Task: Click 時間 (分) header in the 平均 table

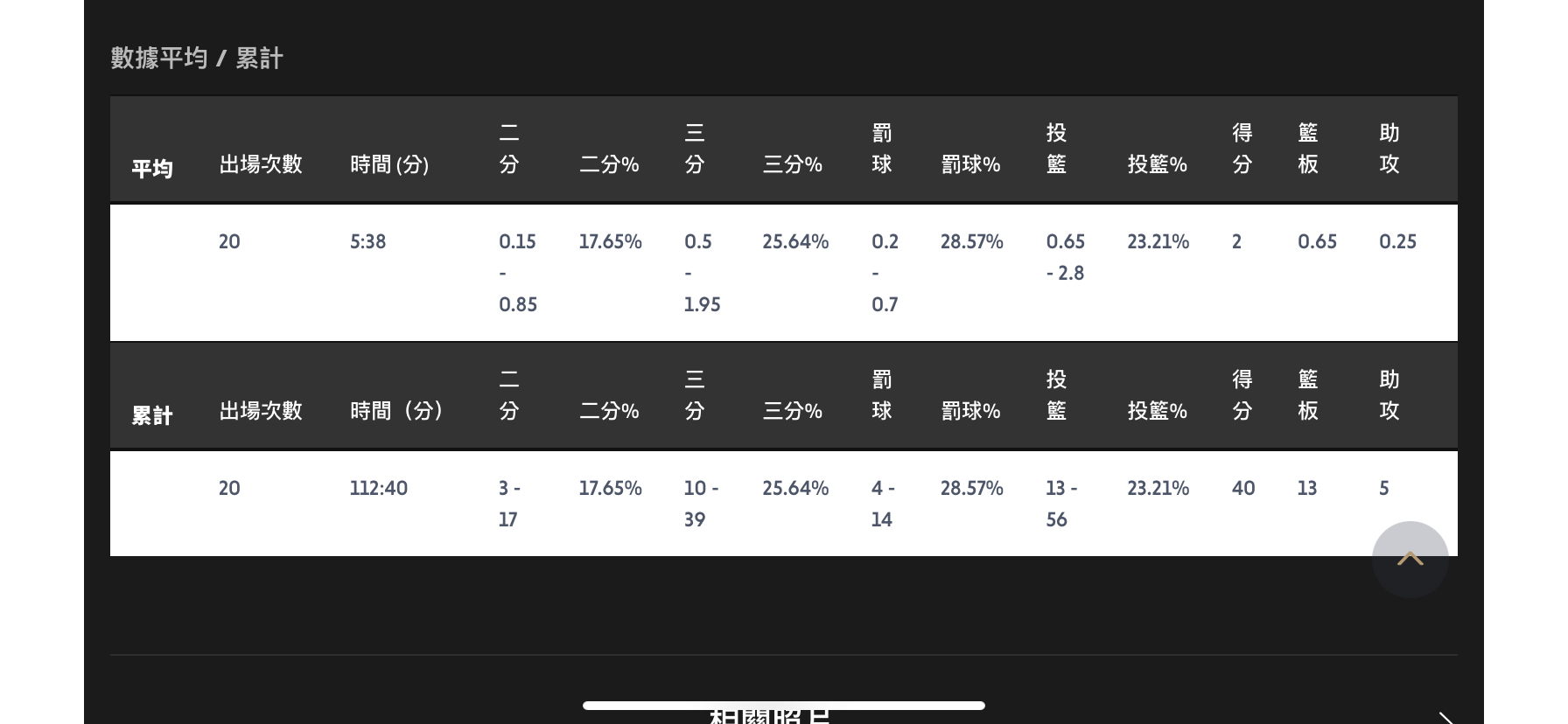Action: coord(389,164)
